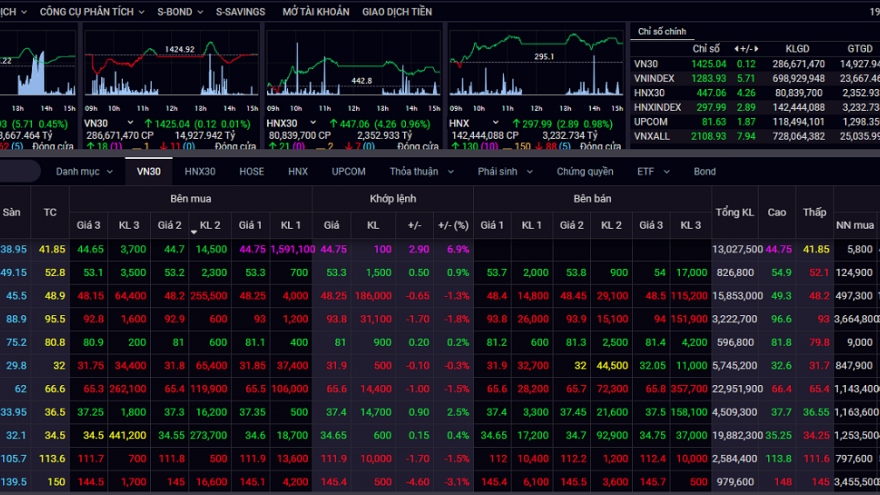Image resolution: width=880 pixels, height=495 pixels.
Task: Click sell volume 357,700 cell
Action: (690, 389)
